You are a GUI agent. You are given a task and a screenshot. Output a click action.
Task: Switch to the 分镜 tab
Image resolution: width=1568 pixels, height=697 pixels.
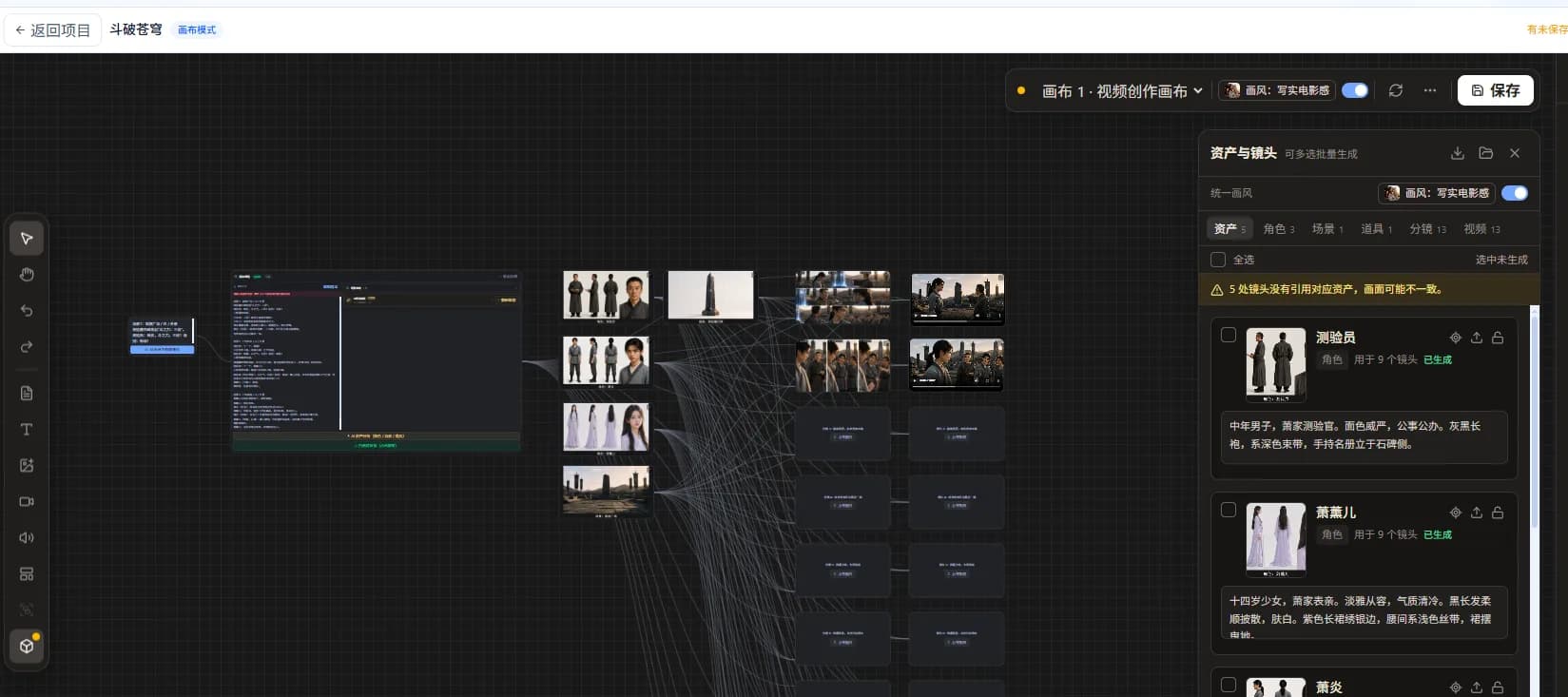(x=1428, y=229)
